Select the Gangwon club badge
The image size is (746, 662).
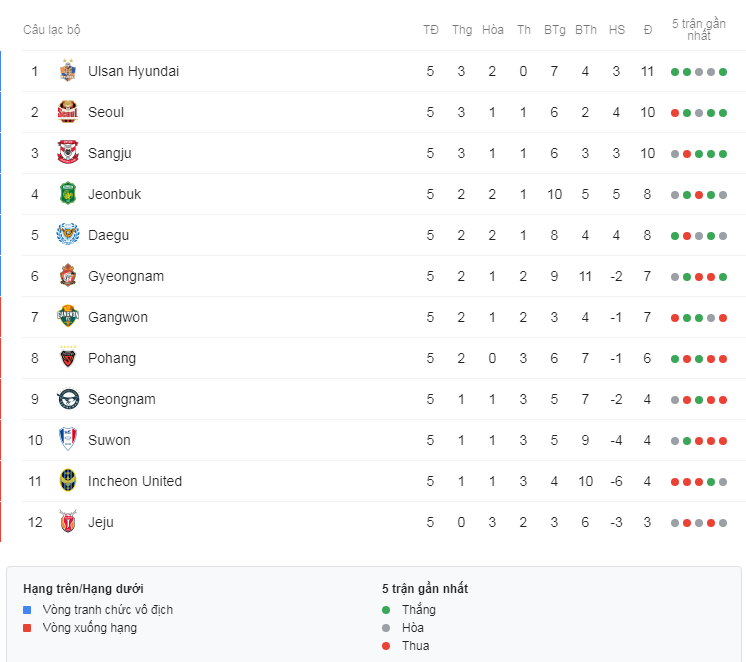pos(68,316)
